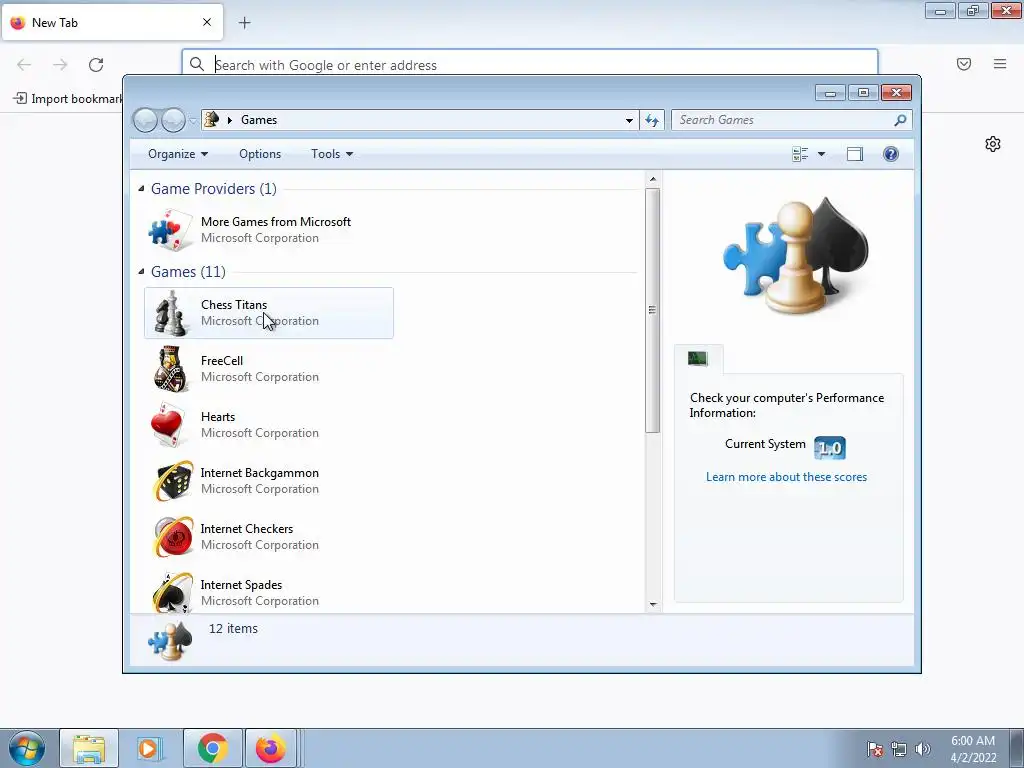Select the Hearts card icon

pyautogui.click(x=168, y=425)
